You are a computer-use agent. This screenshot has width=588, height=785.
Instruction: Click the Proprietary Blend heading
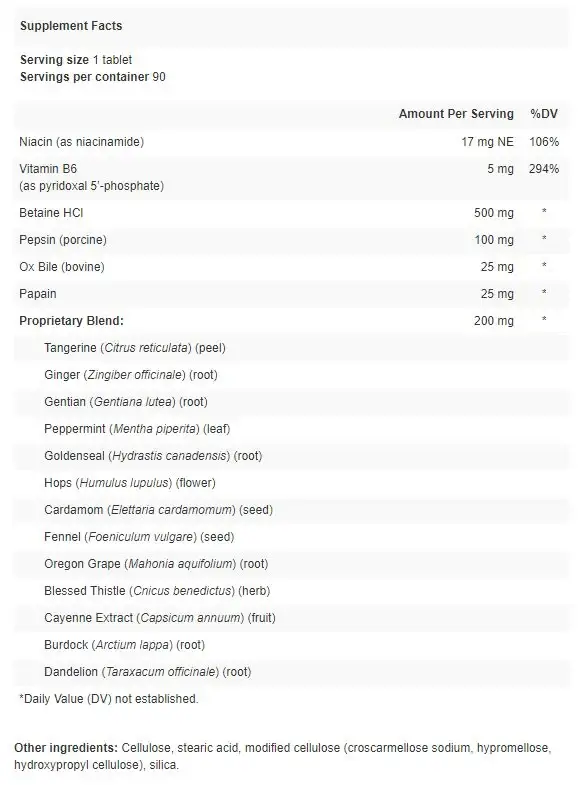71,321
